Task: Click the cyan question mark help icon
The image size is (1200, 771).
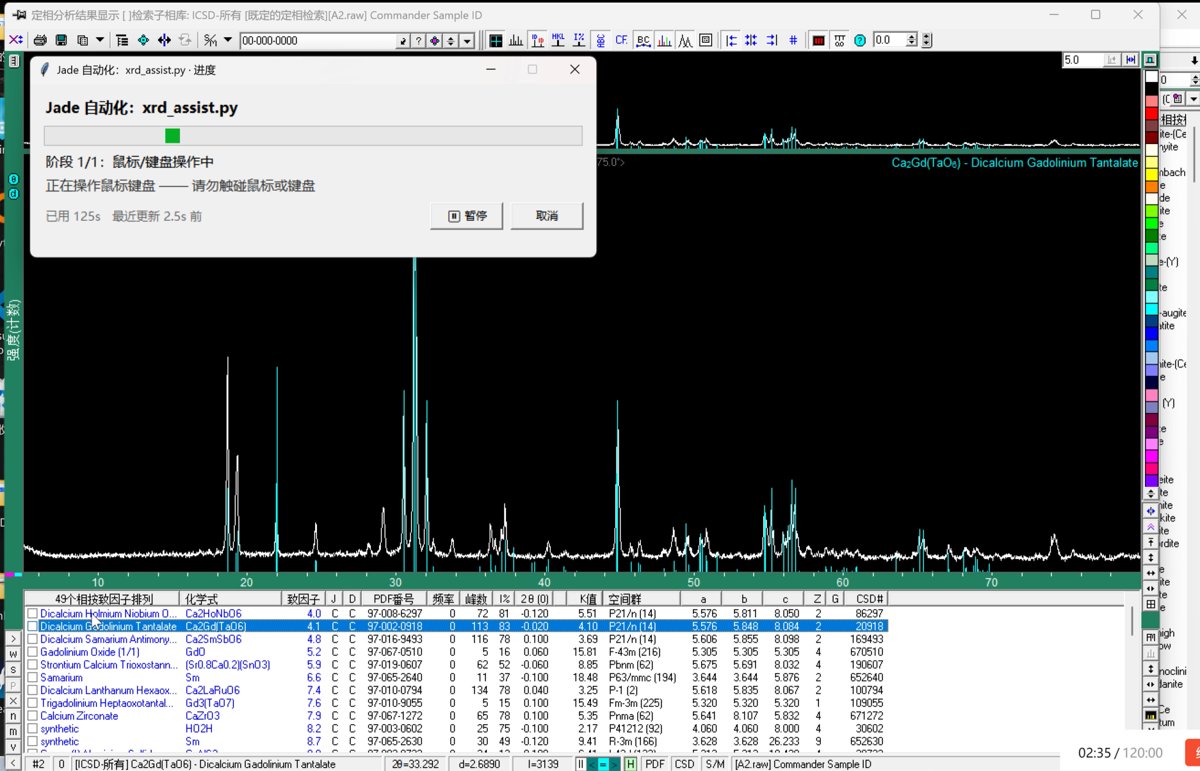Action: [x=860, y=40]
